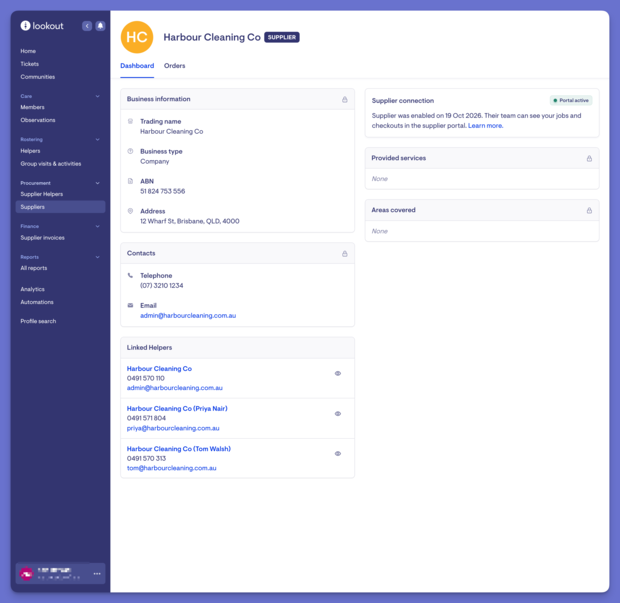Go to Home in sidebar
The height and width of the screenshot is (603, 620).
point(28,51)
